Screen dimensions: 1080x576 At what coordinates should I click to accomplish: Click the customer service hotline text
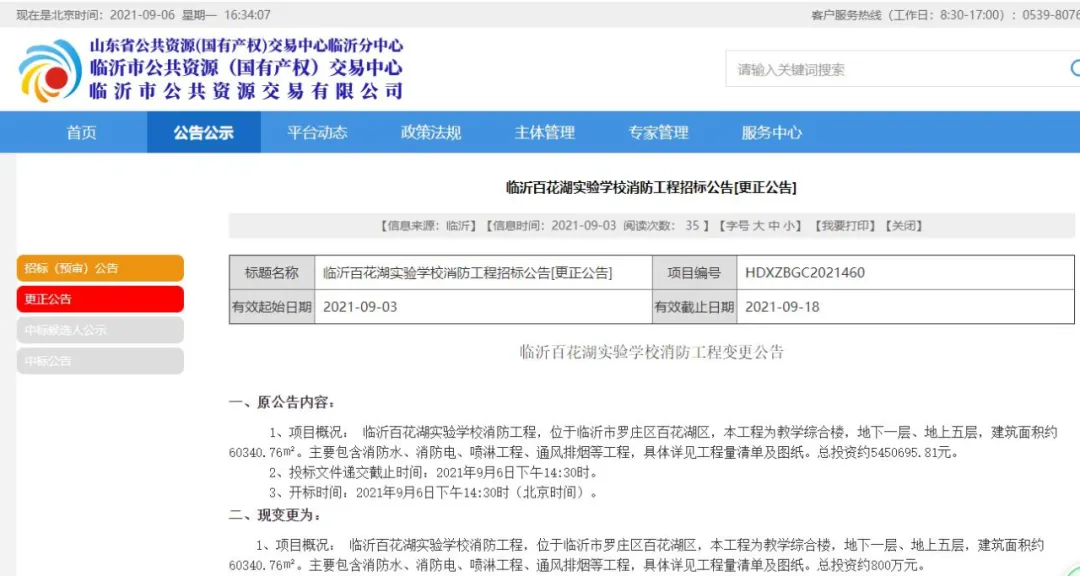coord(945,14)
